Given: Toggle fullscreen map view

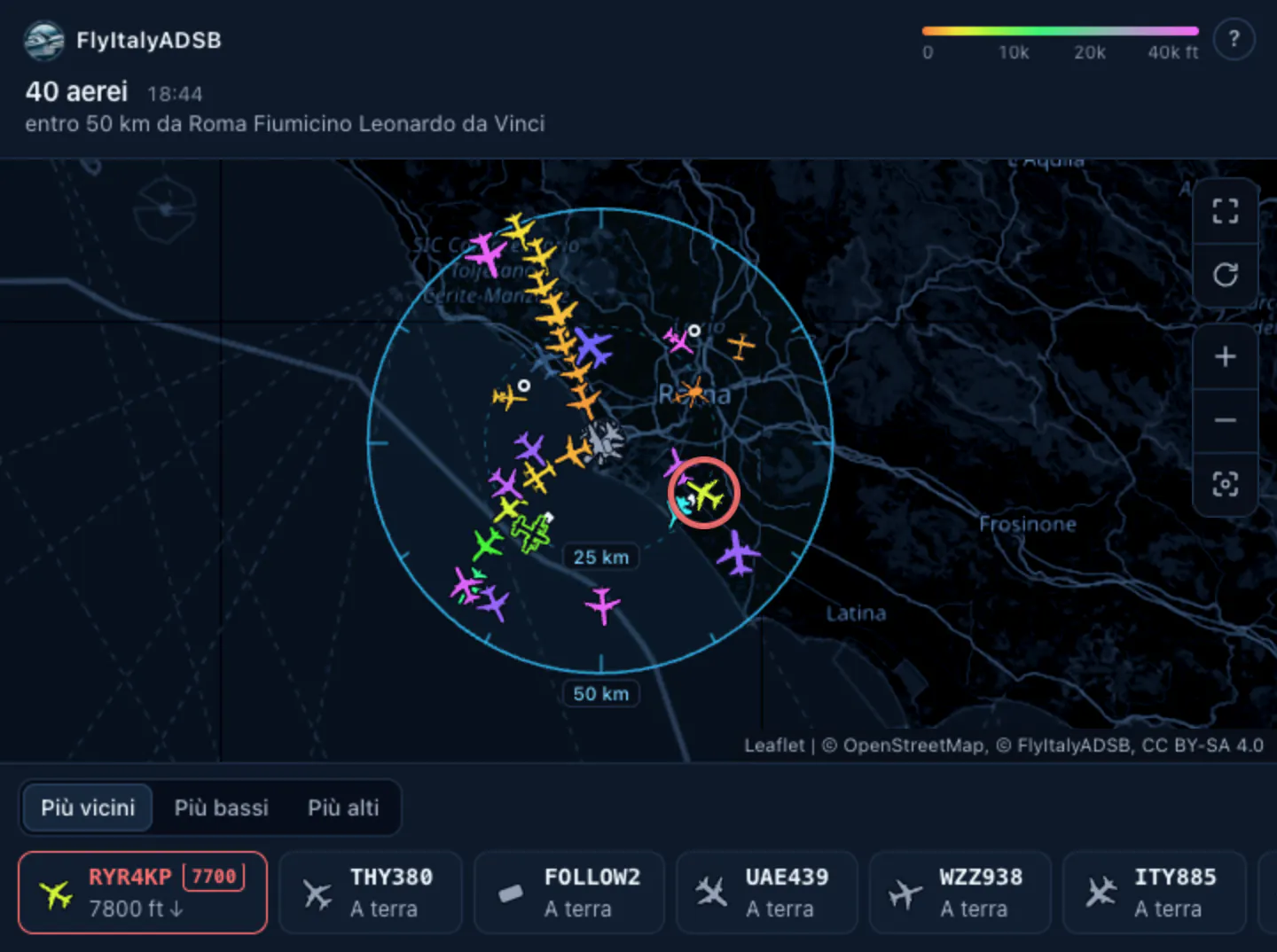Looking at the screenshot, I should coord(1225,211).
